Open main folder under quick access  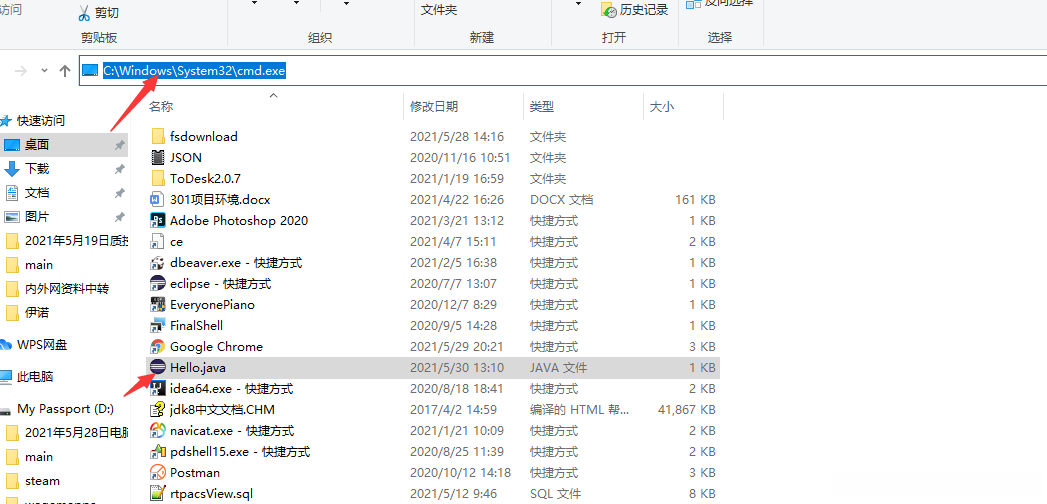coord(39,265)
